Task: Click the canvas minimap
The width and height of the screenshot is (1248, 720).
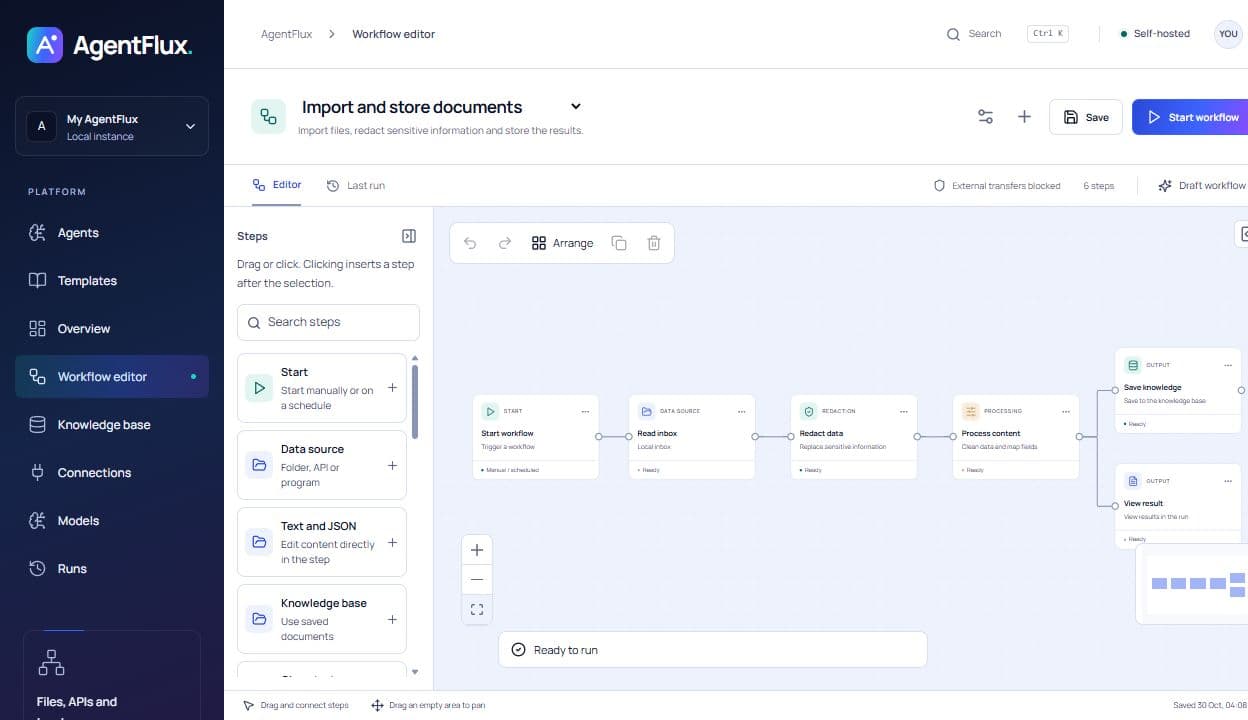Action: tap(1192, 584)
